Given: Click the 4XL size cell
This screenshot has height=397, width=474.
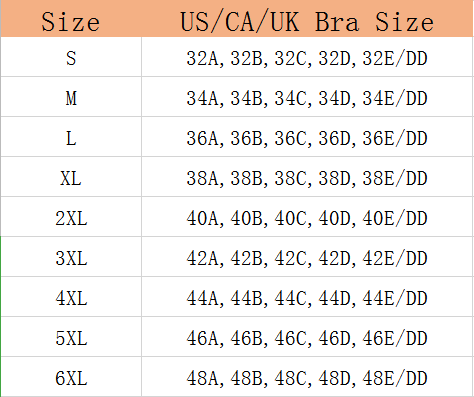Looking at the screenshot, I should (71, 297).
